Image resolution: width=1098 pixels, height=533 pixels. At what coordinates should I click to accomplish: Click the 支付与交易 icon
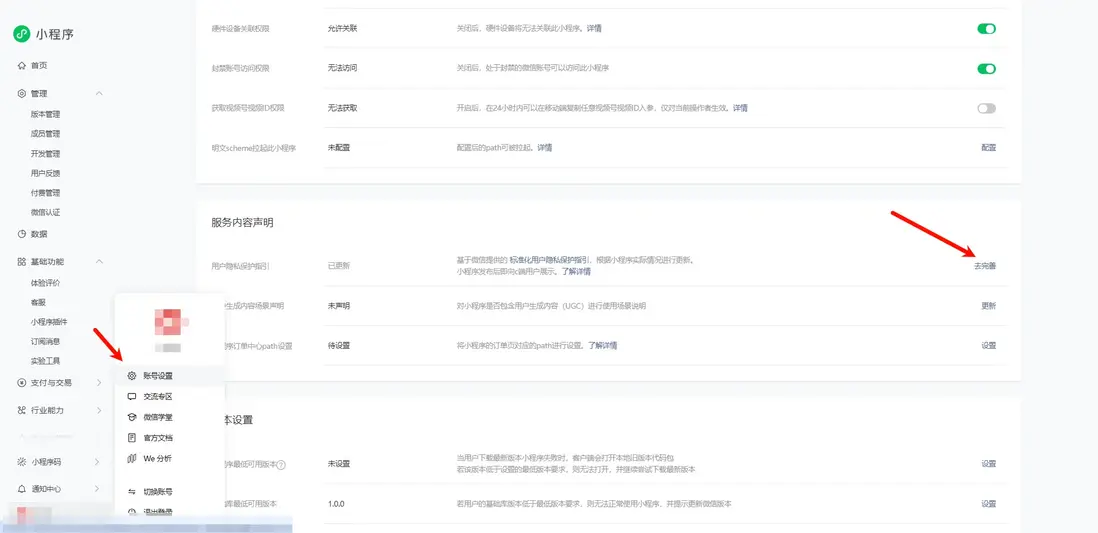(x=22, y=382)
